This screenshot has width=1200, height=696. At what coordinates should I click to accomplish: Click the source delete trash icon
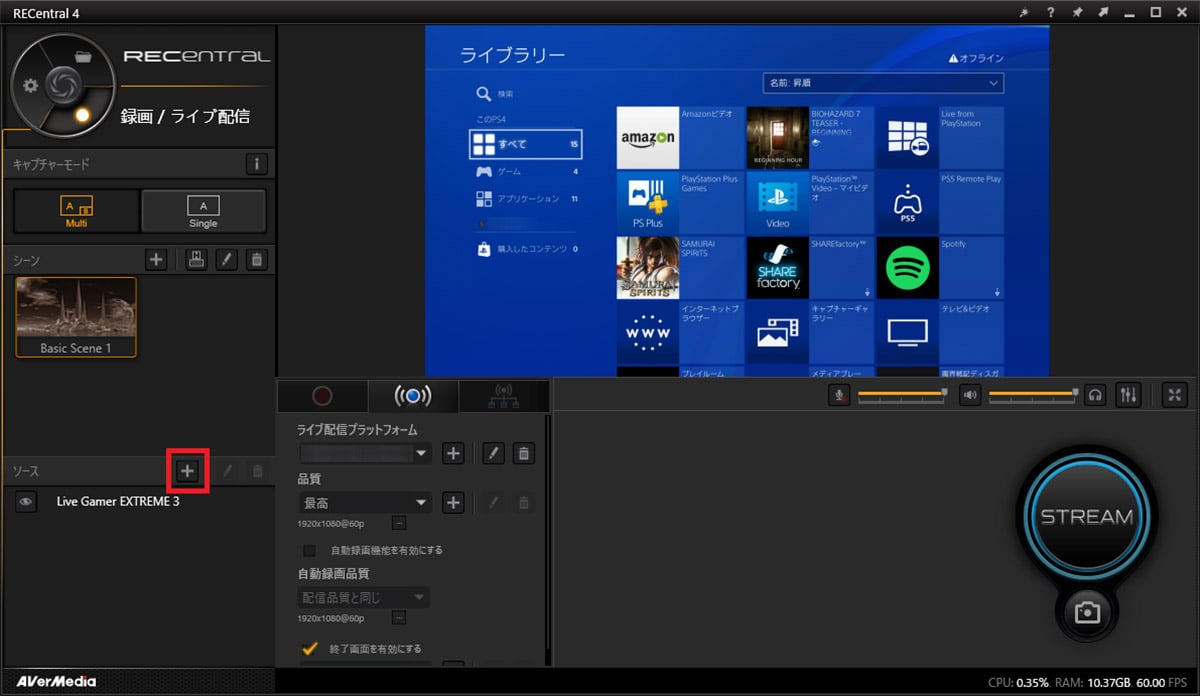tap(257, 470)
